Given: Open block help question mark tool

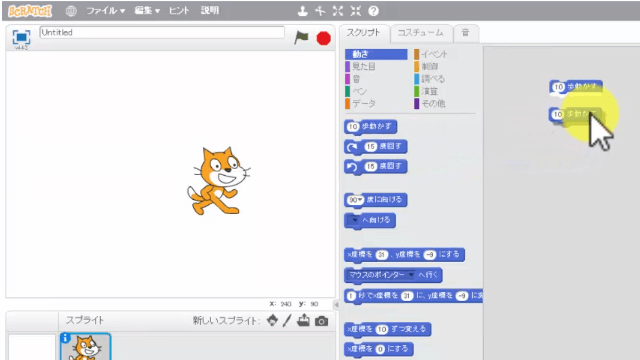Looking at the screenshot, I should (x=373, y=11).
